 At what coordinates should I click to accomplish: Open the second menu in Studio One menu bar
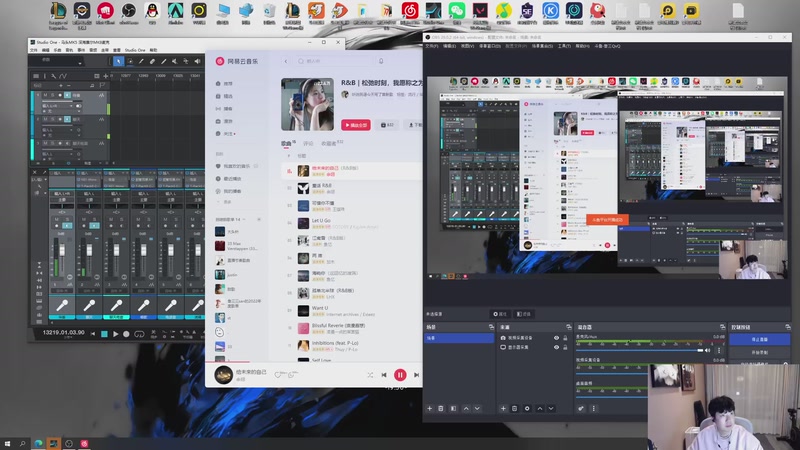(x=45, y=50)
